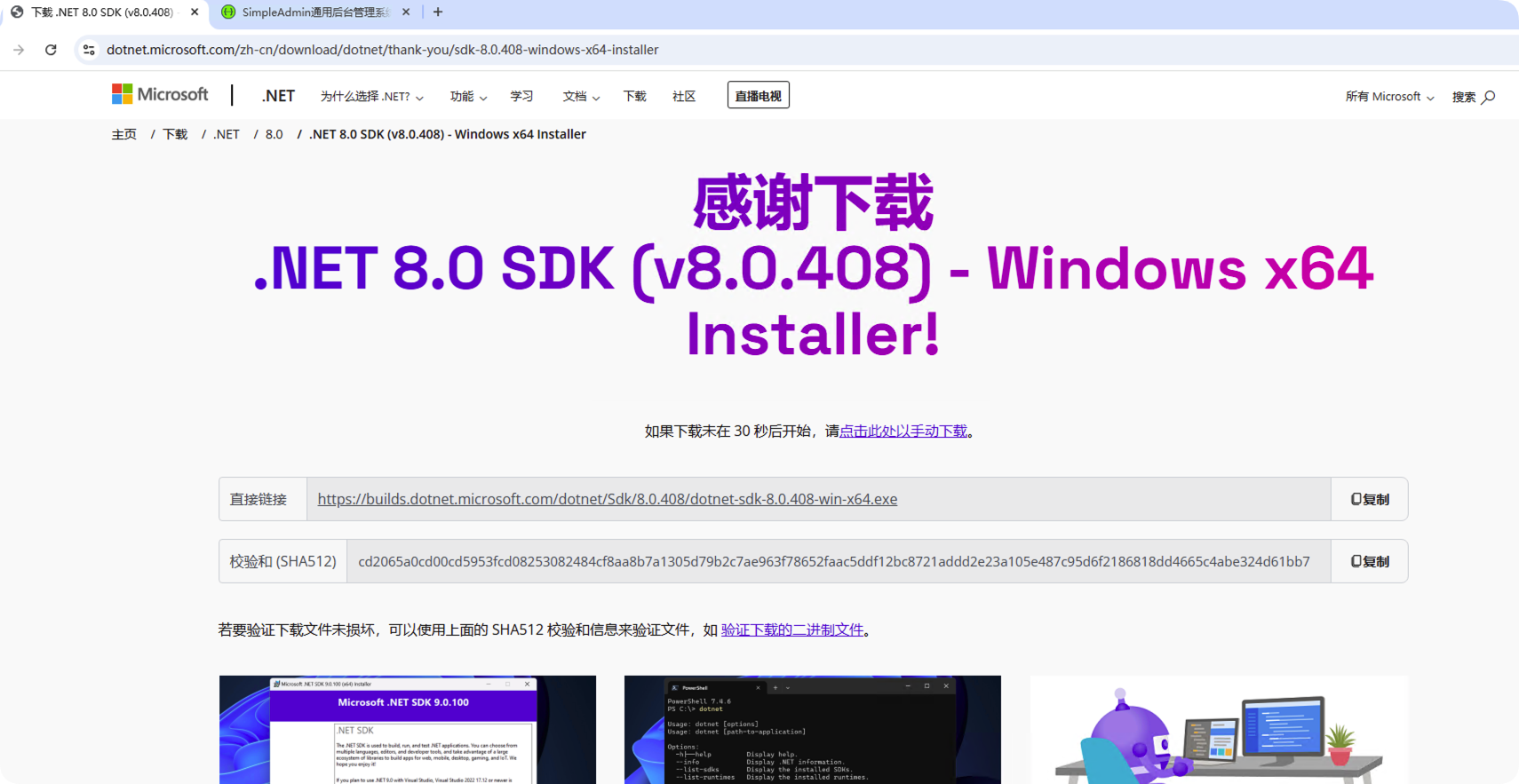
Task: Open the 下载 navigation item
Action: point(634,96)
